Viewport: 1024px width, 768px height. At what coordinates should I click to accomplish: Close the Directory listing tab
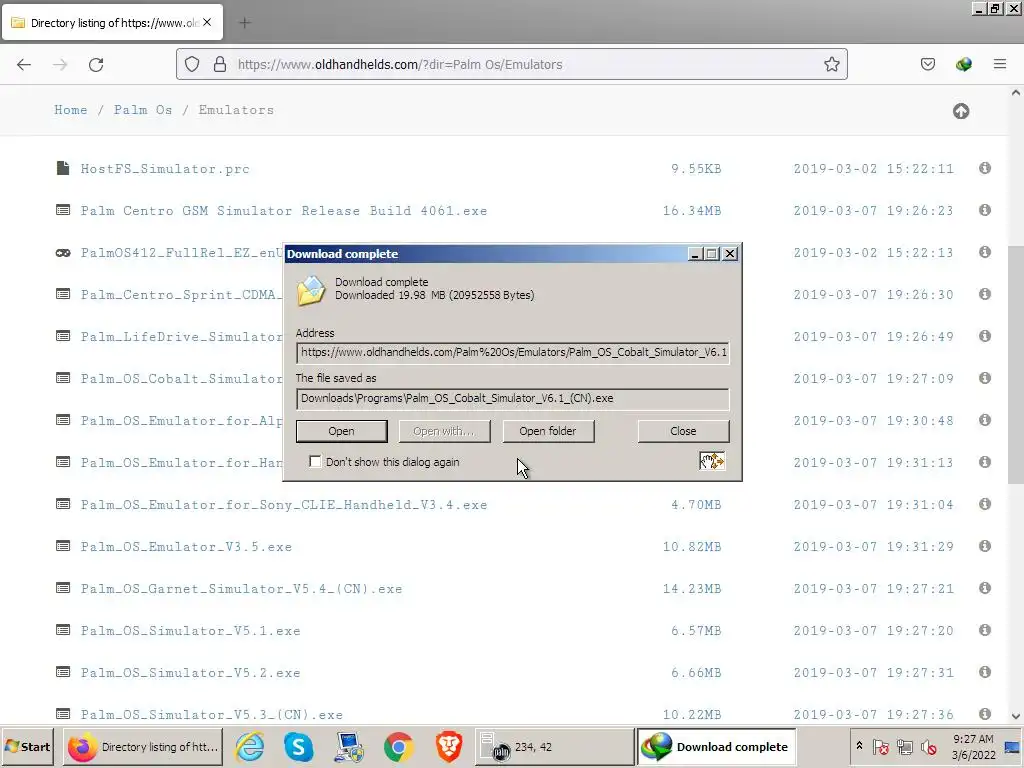(207, 22)
